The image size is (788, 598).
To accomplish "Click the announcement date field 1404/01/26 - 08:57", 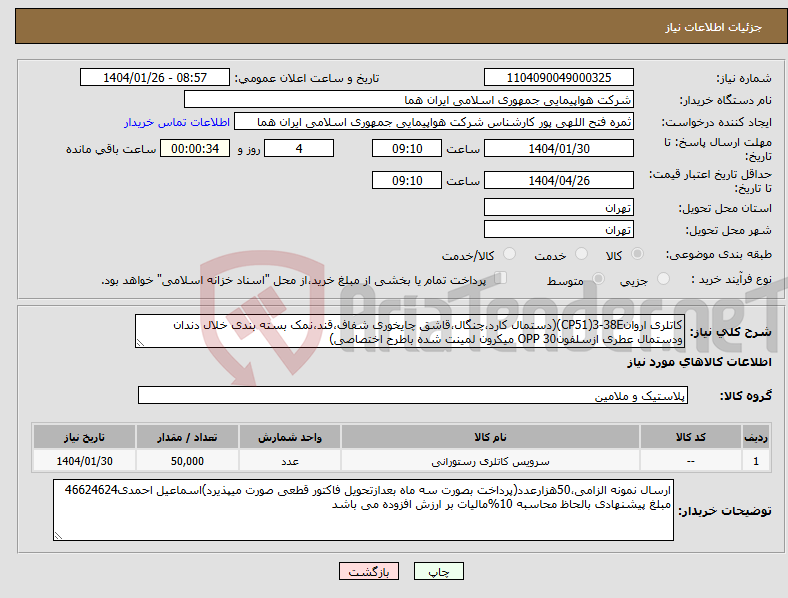I will click(x=155, y=77).
